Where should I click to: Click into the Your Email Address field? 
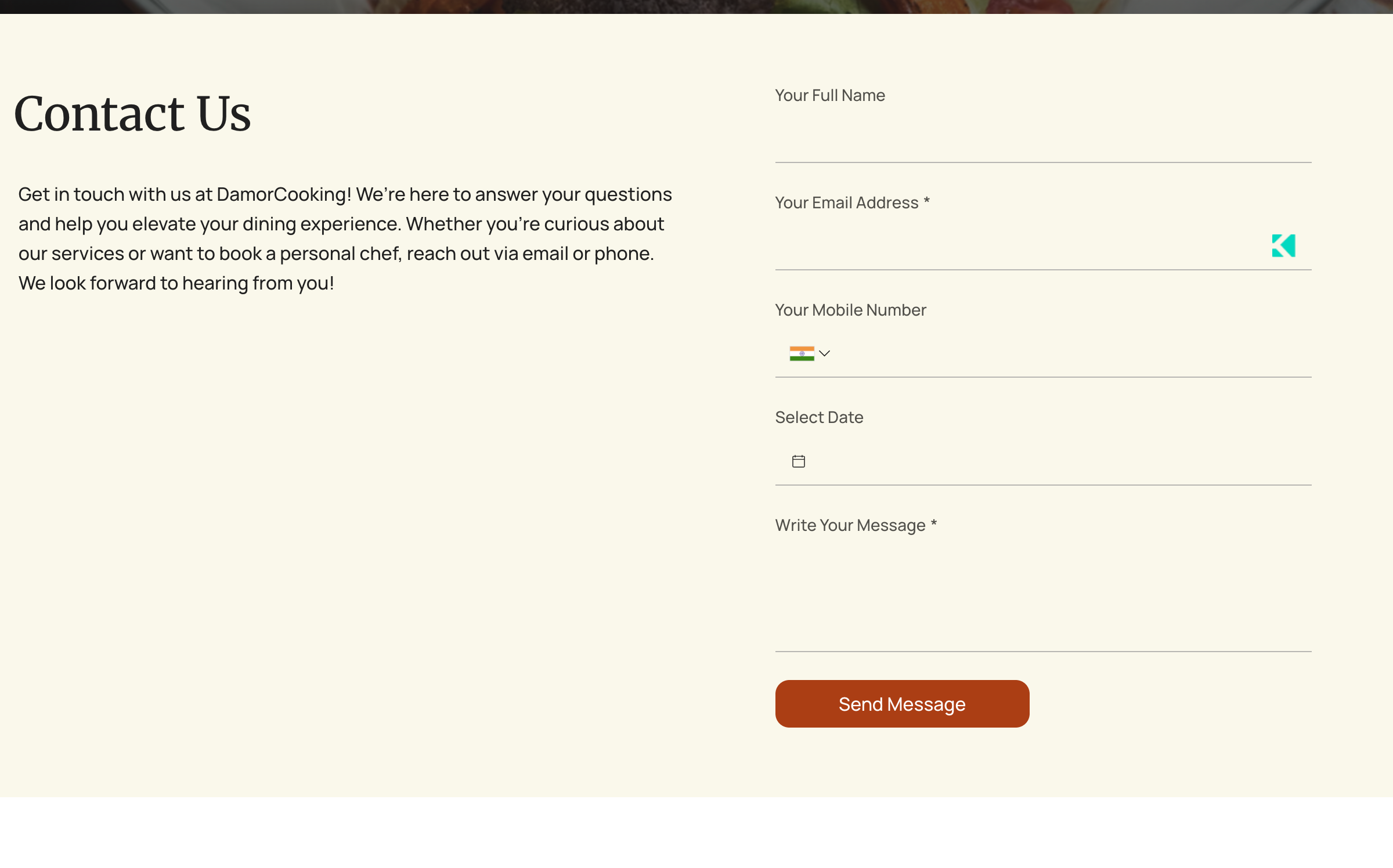point(1043,246)
